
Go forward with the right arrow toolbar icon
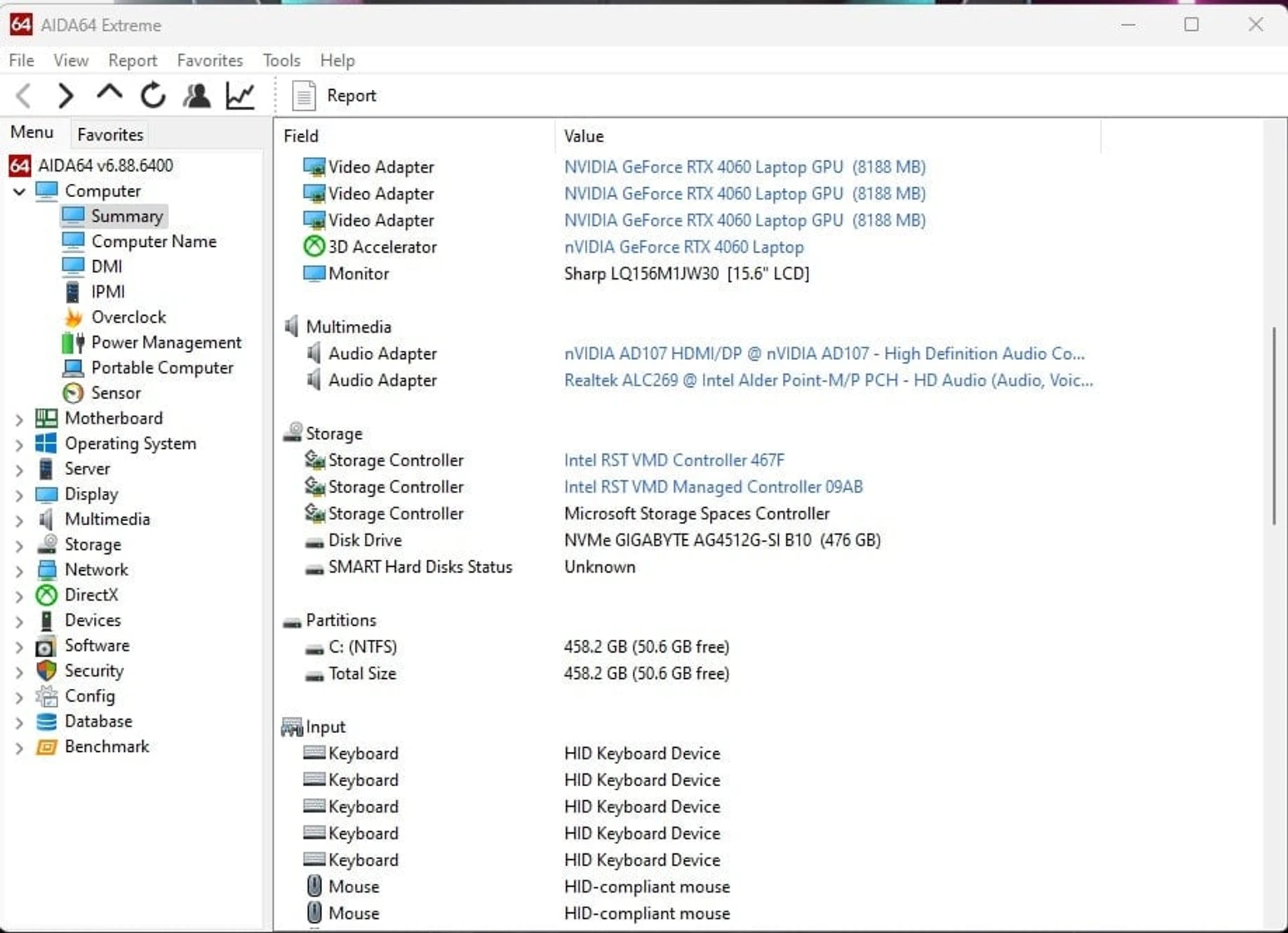click(65, 95)
